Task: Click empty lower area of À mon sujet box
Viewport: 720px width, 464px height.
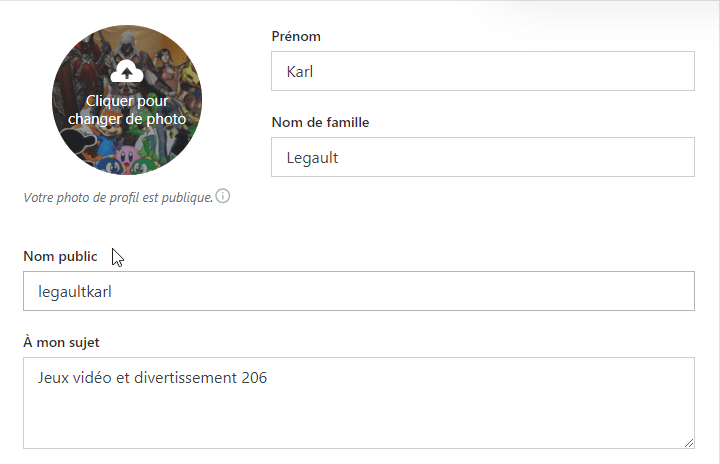Action: coord(358,420)
